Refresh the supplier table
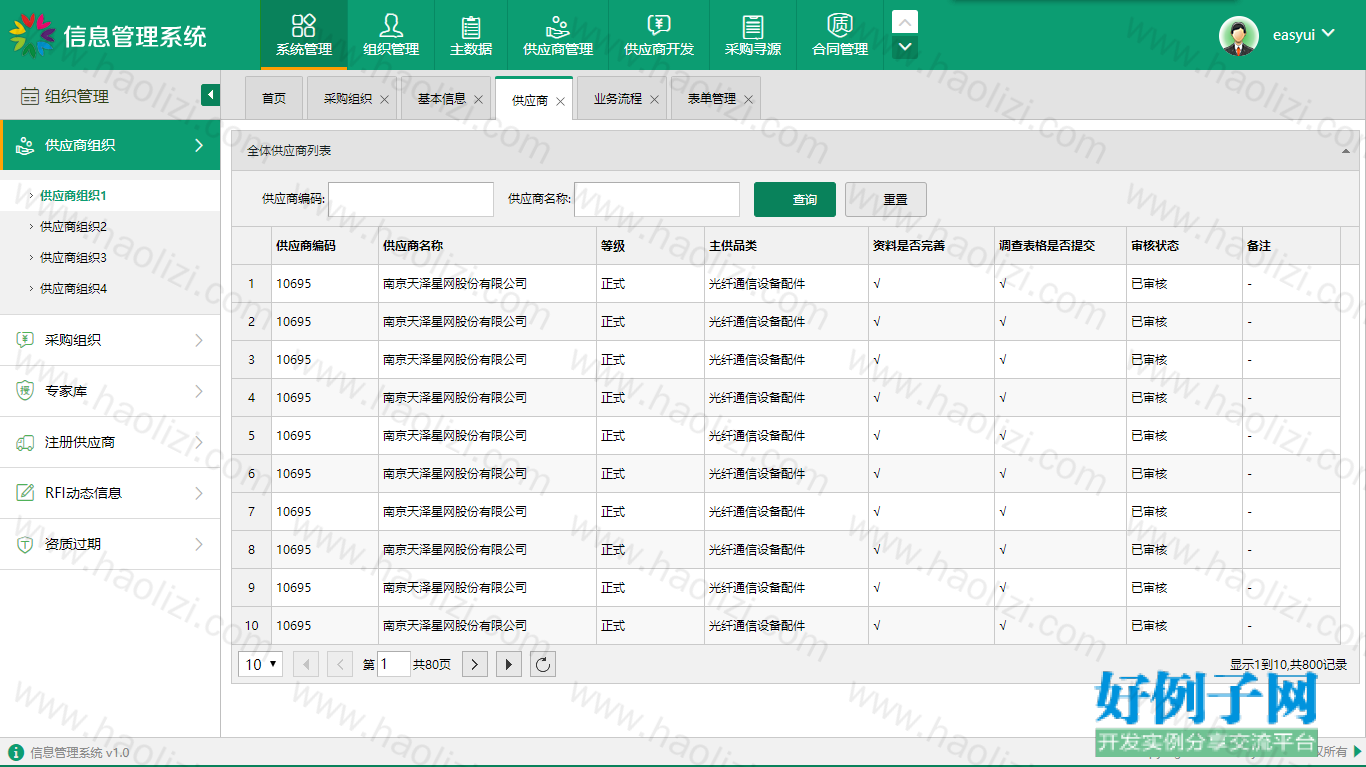 pos(543,664)
